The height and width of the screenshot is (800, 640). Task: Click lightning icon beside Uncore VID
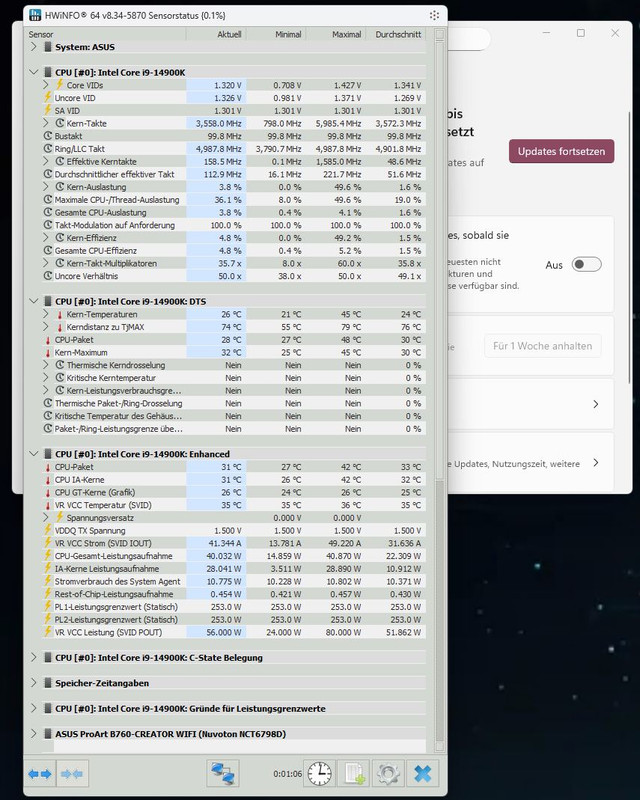pyautogui.click(x=47, y=97)
